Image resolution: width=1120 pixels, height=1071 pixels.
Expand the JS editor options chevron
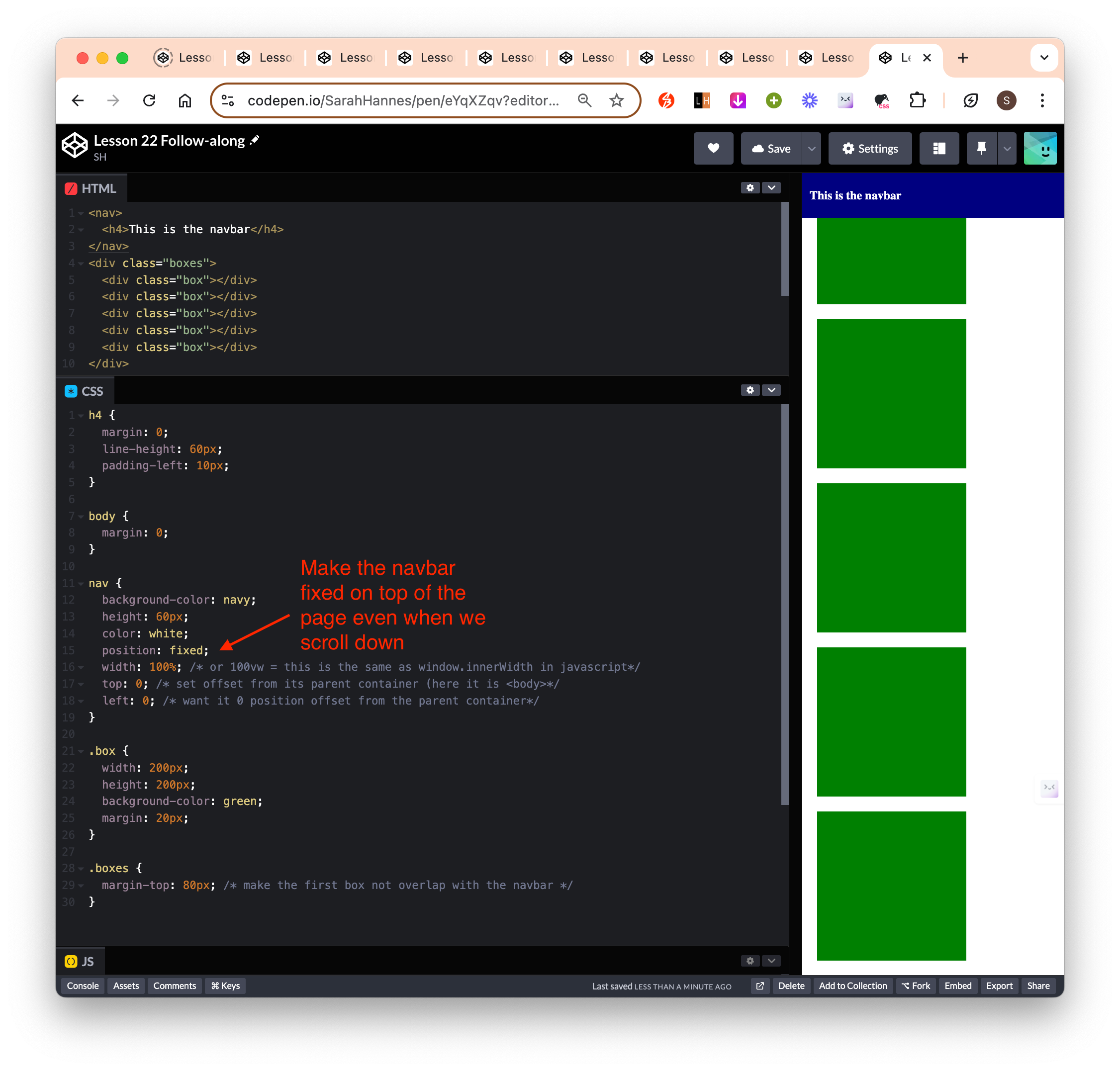click(x=771, y=961)
